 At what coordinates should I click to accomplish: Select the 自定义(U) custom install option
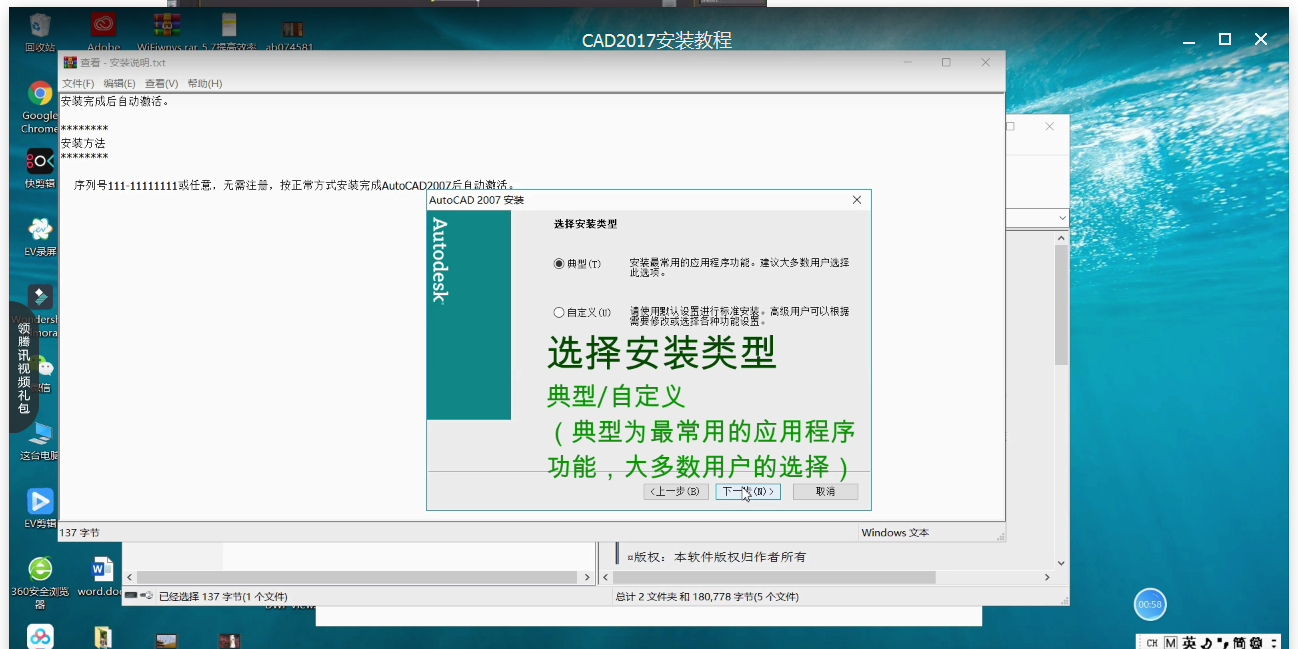tap(559, 311)
